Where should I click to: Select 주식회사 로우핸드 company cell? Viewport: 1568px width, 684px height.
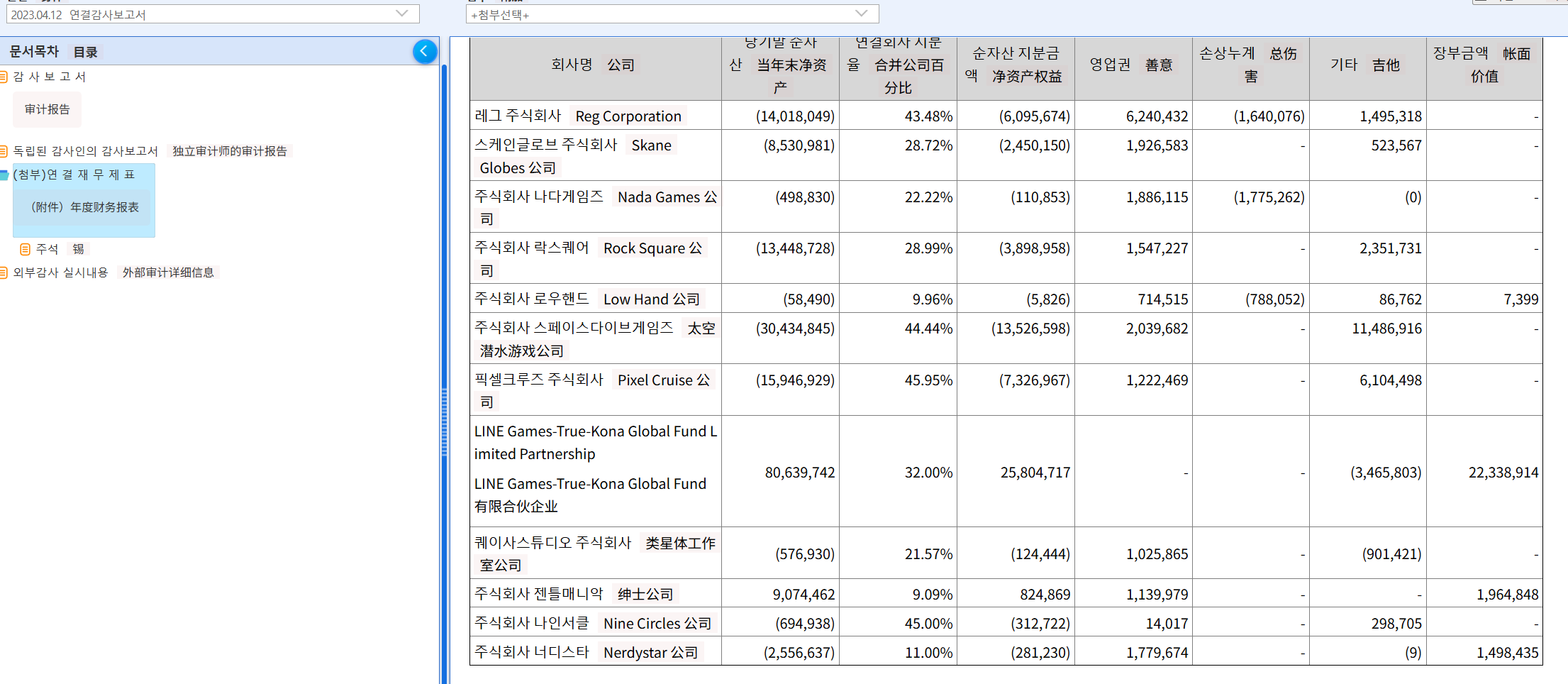(596, 299)
